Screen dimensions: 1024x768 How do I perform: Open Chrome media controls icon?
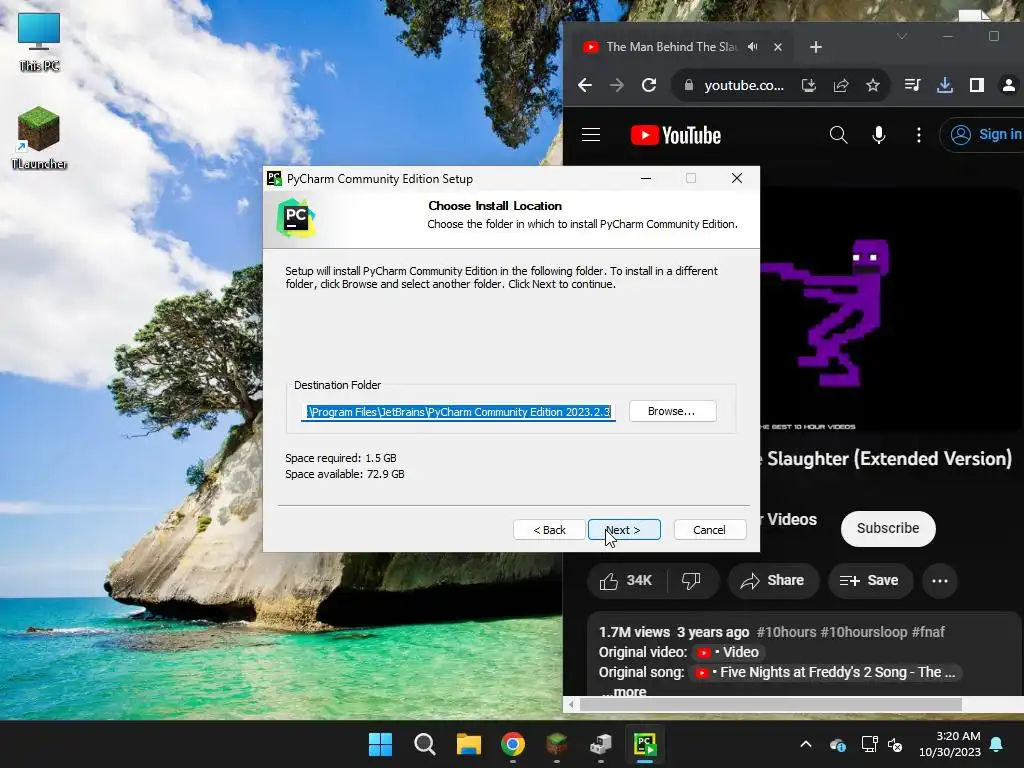pyautogui.click(x=912, y=85)
